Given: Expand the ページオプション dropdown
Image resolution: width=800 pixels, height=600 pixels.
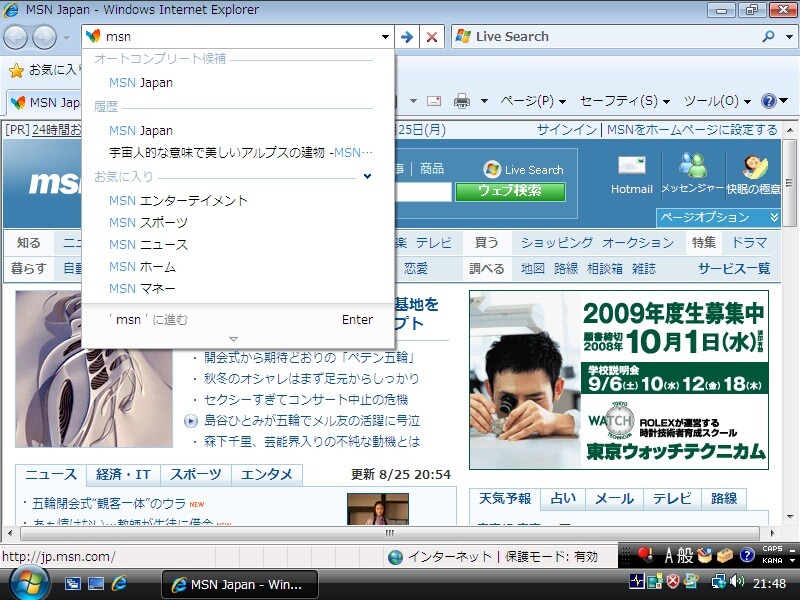Looking at the screenshot, I should [718, 217].
